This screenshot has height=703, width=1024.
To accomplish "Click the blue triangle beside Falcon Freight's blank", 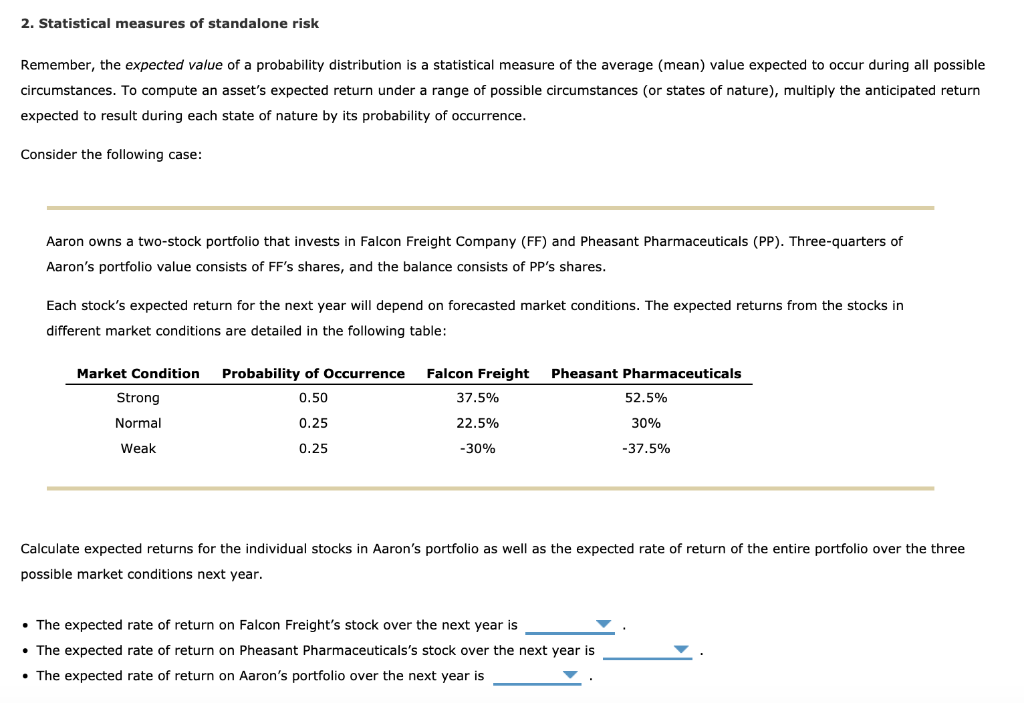I will pos(602,624).
